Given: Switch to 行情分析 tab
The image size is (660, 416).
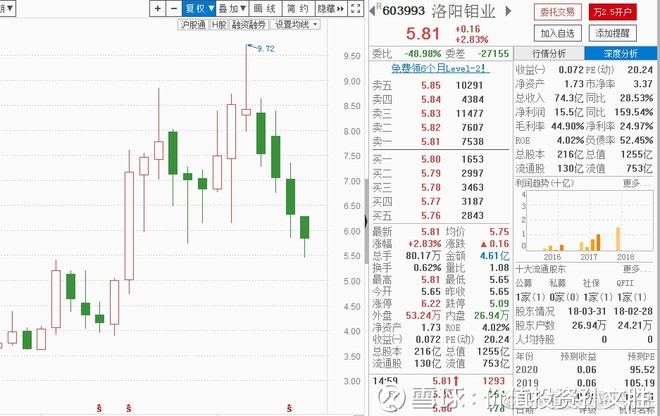Looking at the screenshot, I should [x=549, y=53].
